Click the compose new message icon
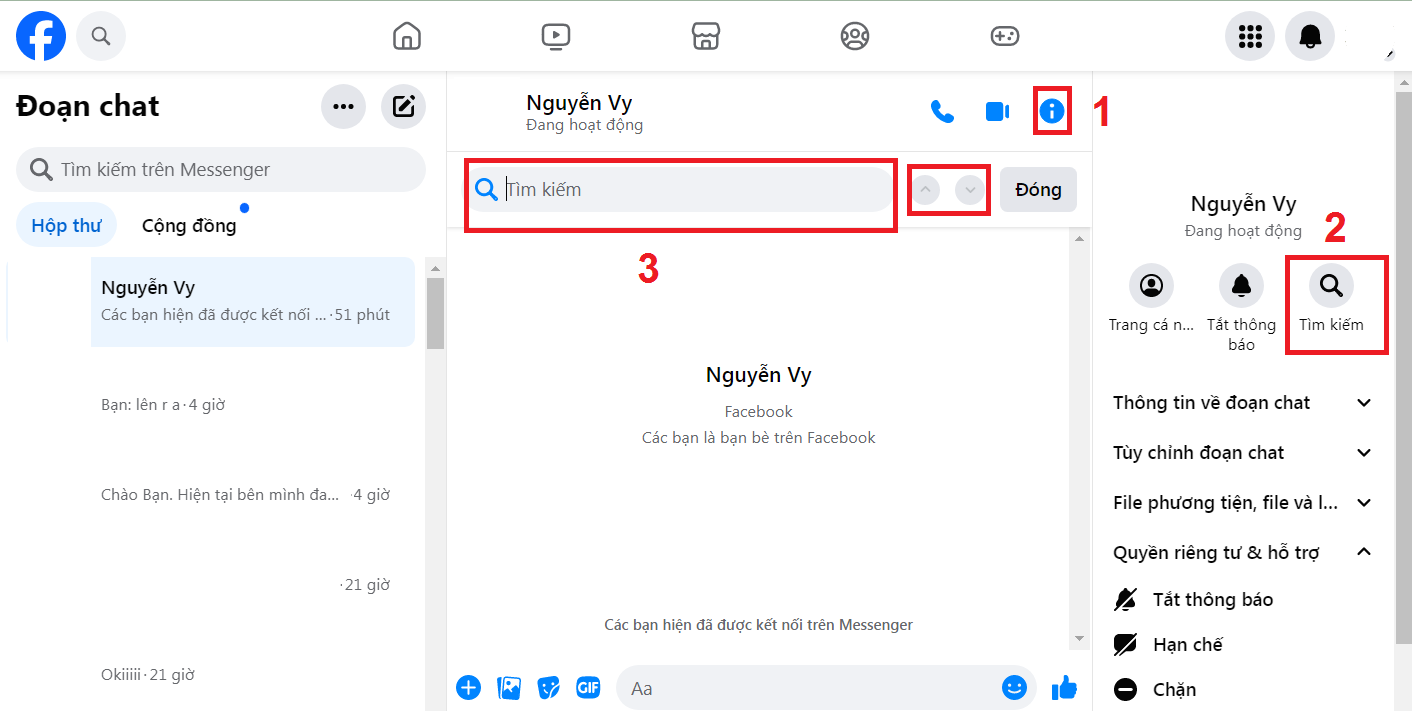Viewport: 1412px width, 711px height. point(404,107)
